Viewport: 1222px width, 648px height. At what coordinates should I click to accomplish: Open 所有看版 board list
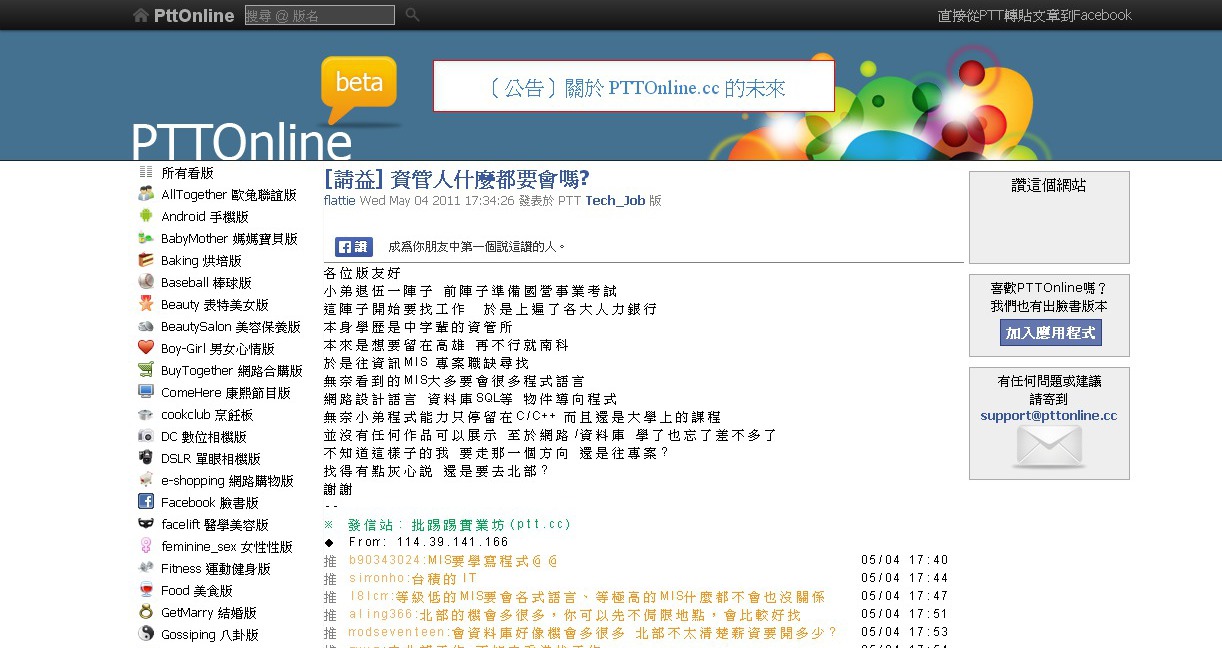tap(188, 173)
